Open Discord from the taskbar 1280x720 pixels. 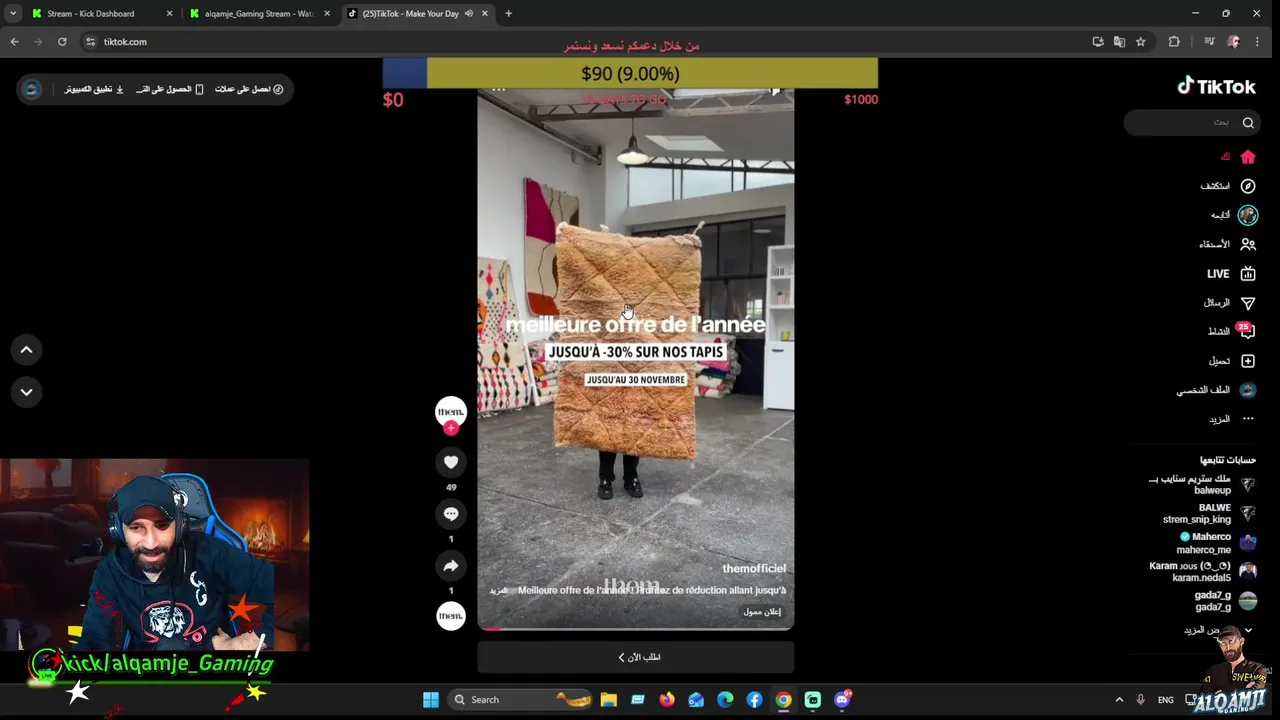click(842, 700)
